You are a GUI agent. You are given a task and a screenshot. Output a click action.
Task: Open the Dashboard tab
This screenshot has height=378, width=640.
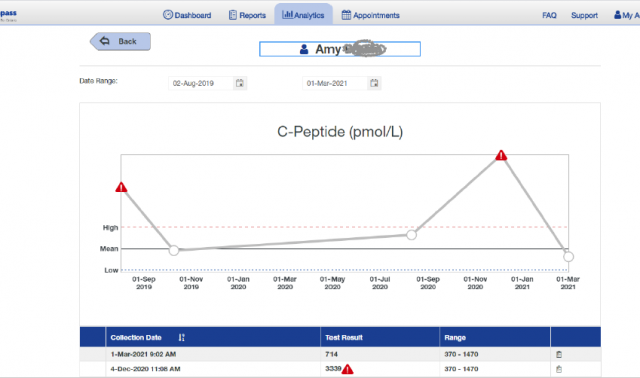[187, 15]
